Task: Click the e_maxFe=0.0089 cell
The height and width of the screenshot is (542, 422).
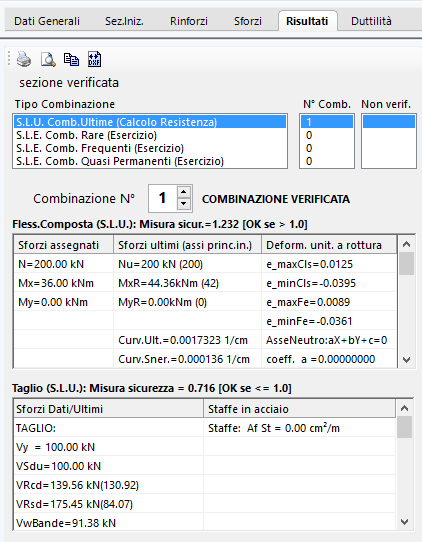Action: coord(329,302)
